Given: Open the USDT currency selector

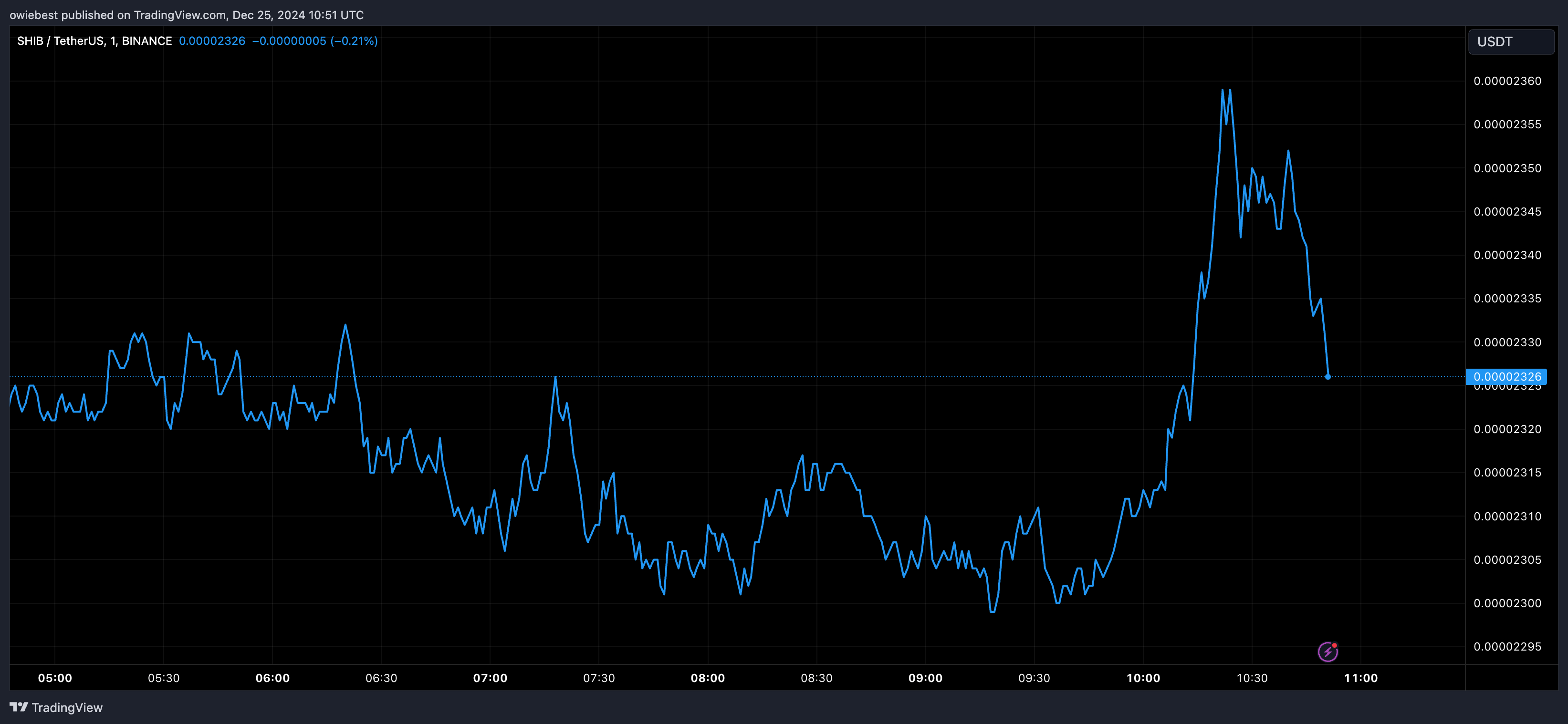Looking at the screenshot, I should point(1511,42).
